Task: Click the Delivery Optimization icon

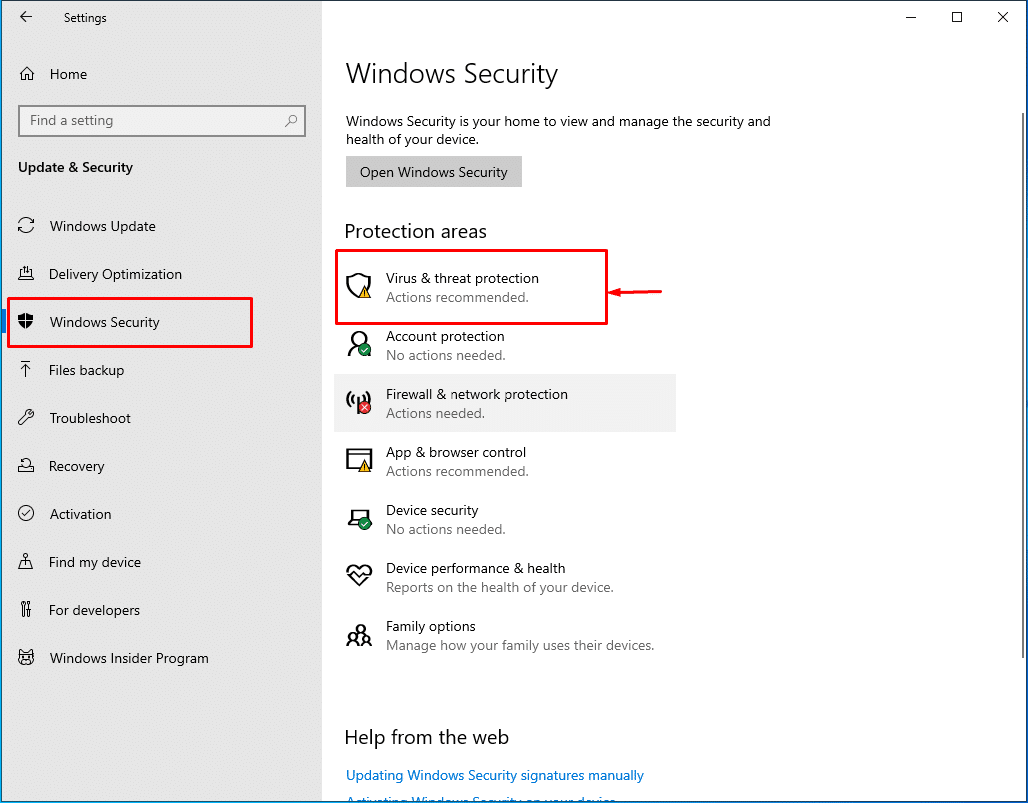Action: (x=26, y=273)
